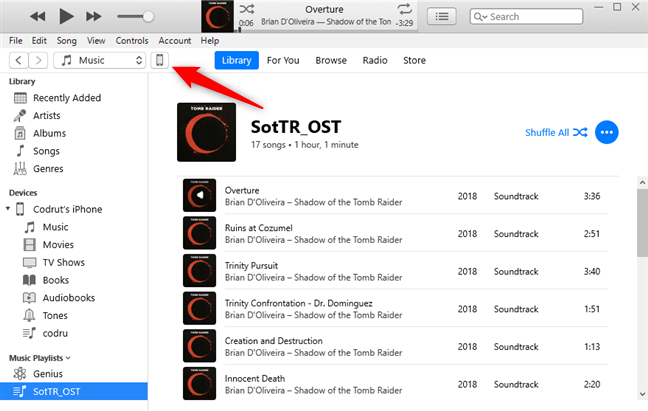Click the -3:29 remaining time display

(x=404, y=23)
